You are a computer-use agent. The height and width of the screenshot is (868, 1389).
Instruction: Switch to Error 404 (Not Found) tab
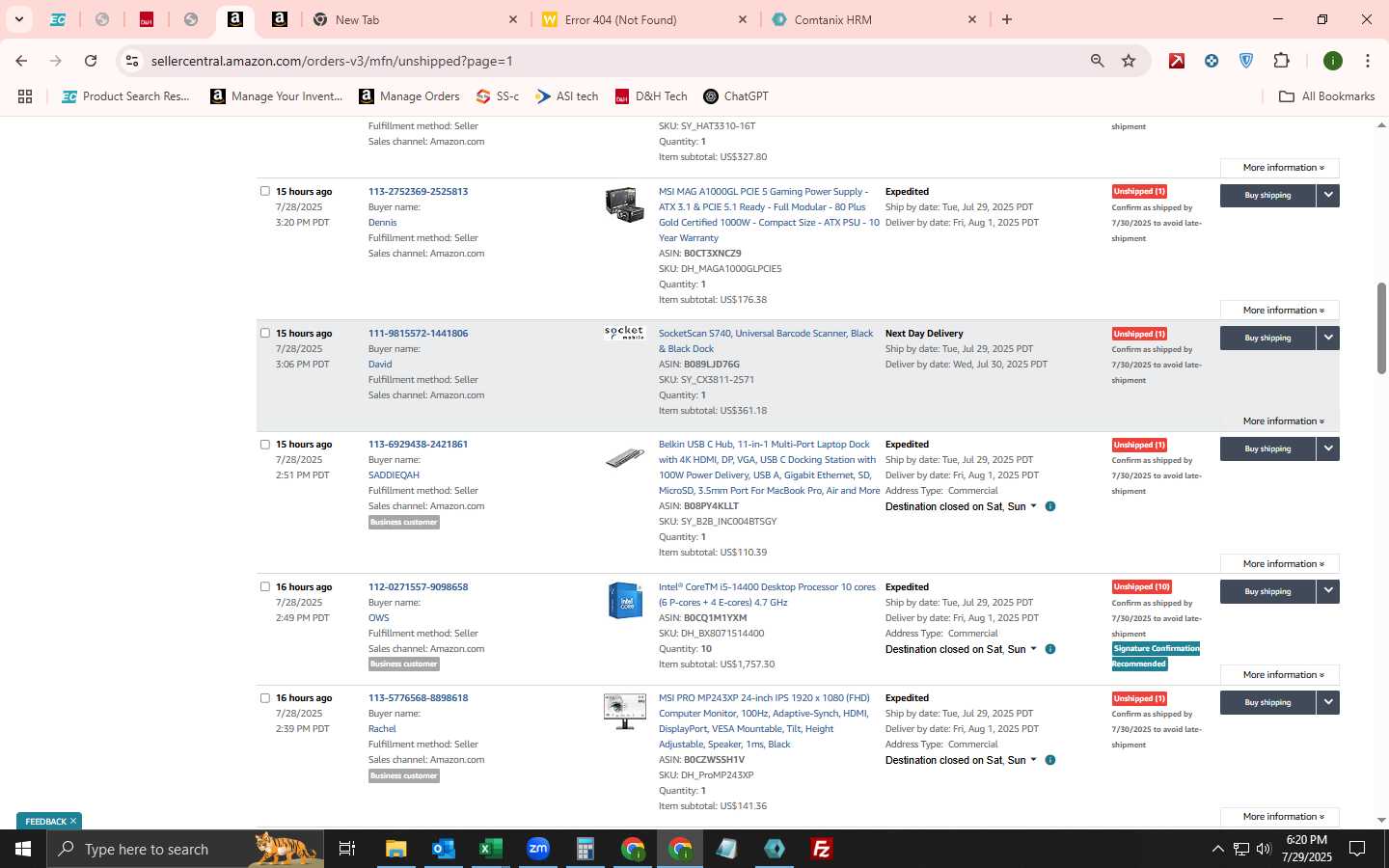point(643,19)
